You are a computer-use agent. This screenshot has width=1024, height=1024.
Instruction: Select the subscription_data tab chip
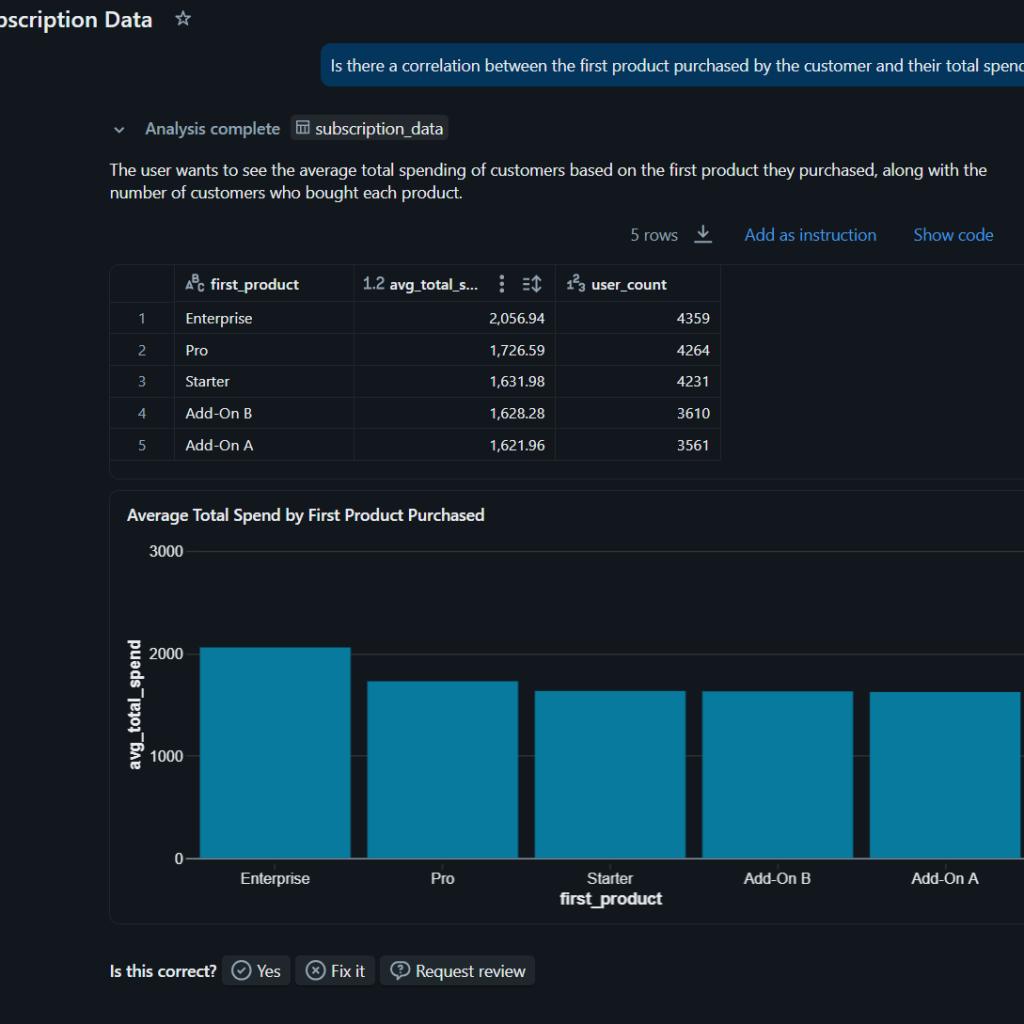coord(370,128)
